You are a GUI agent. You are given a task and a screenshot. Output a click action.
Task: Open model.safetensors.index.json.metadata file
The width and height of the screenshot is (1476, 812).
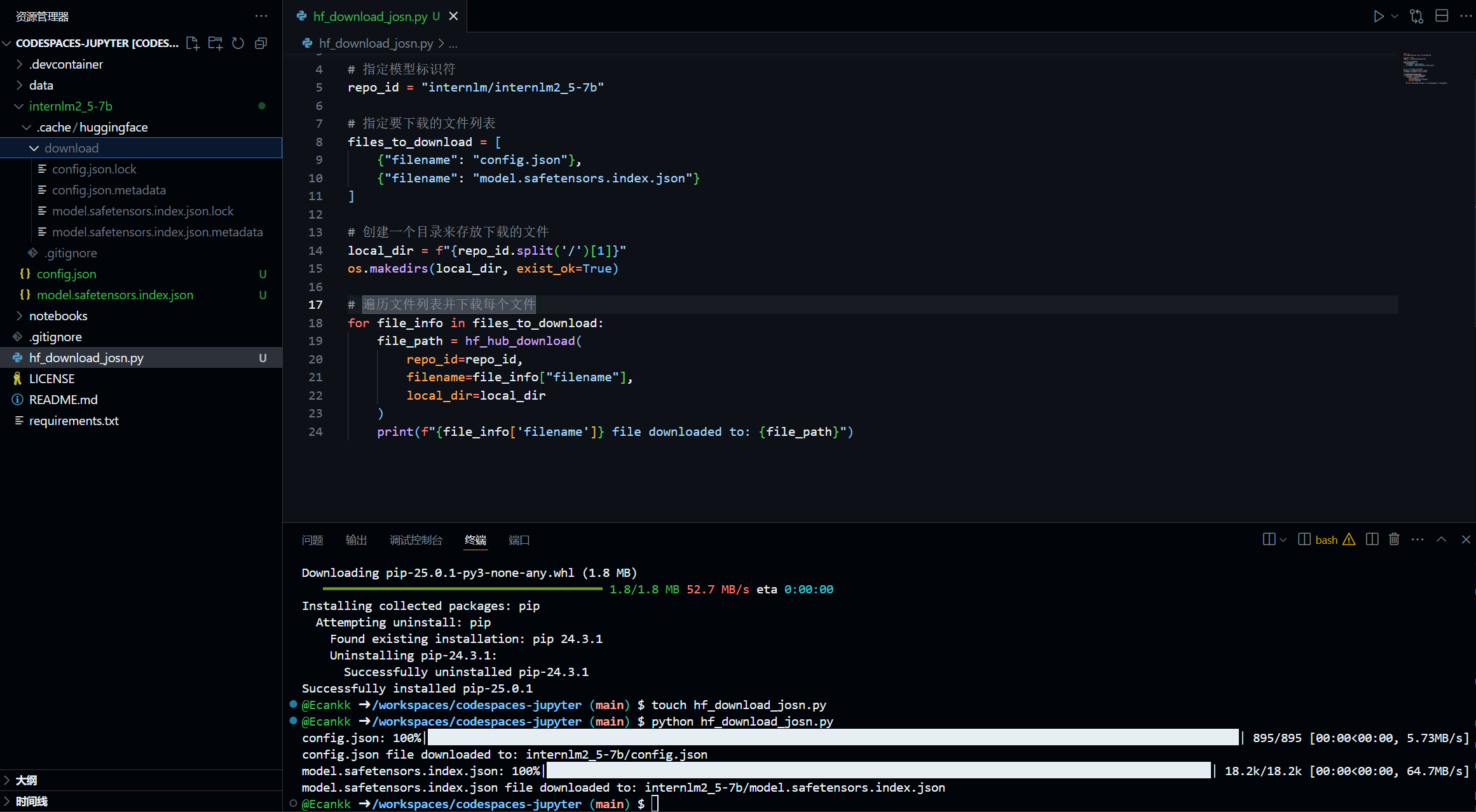pos(141,232)
